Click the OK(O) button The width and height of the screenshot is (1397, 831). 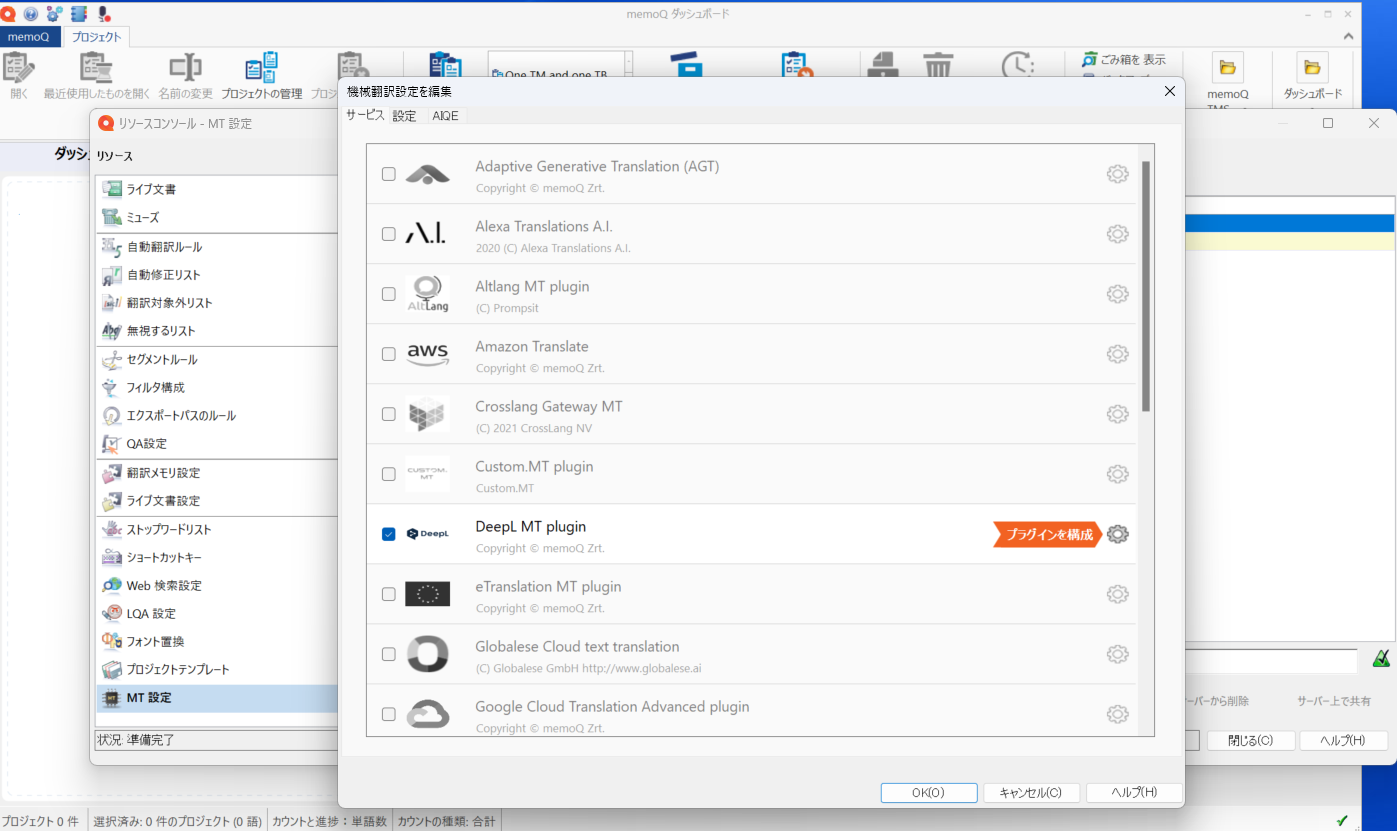(928, 792)
